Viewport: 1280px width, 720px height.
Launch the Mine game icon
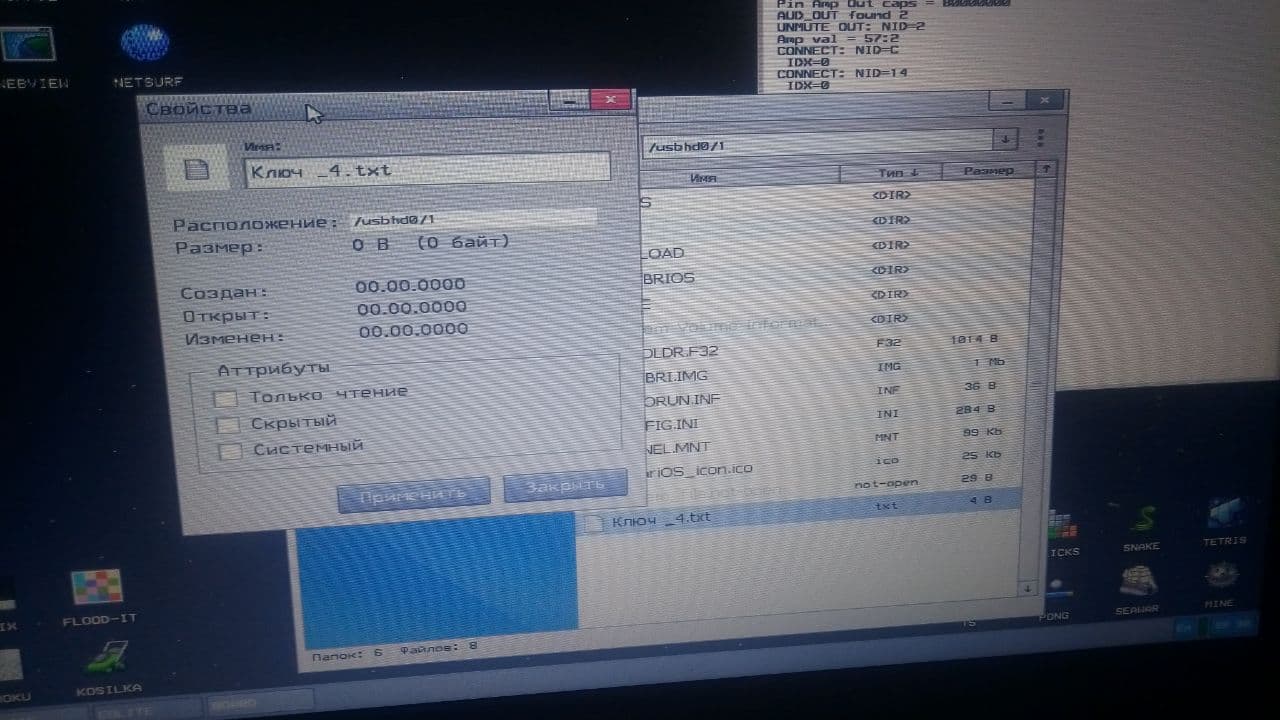(1220, 575)
